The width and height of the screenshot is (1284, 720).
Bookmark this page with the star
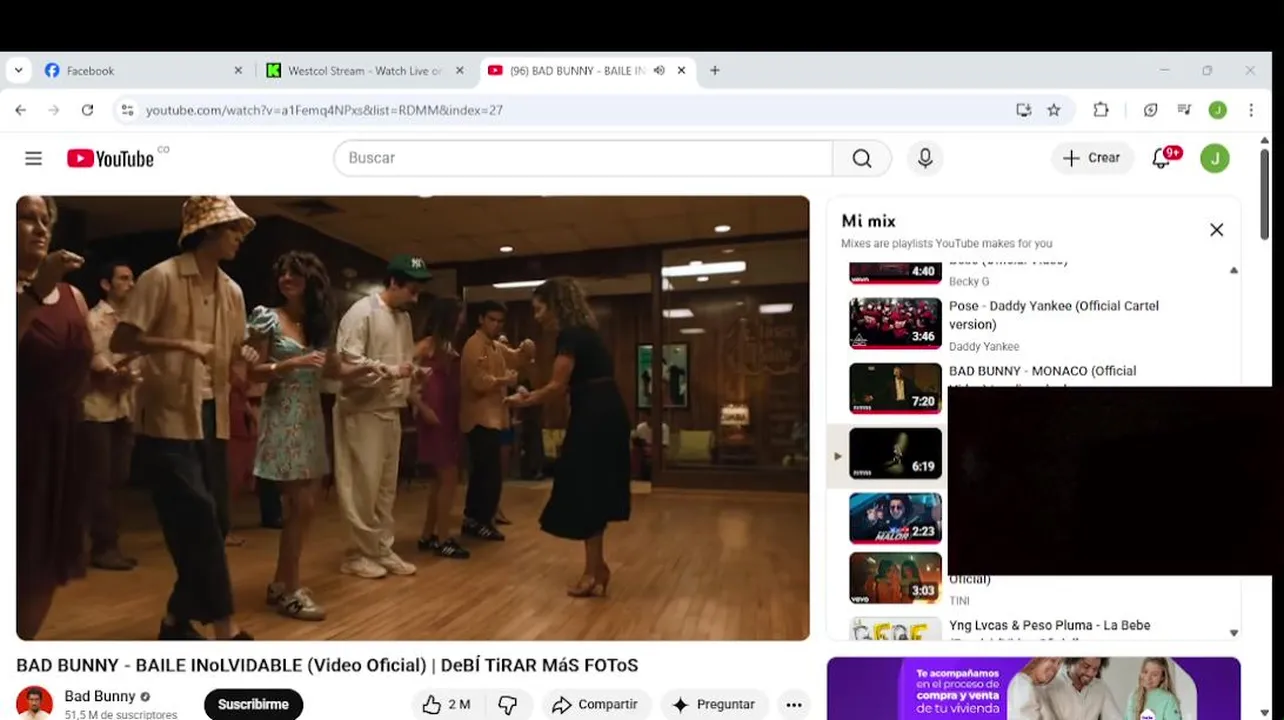tap(1054, 110)
